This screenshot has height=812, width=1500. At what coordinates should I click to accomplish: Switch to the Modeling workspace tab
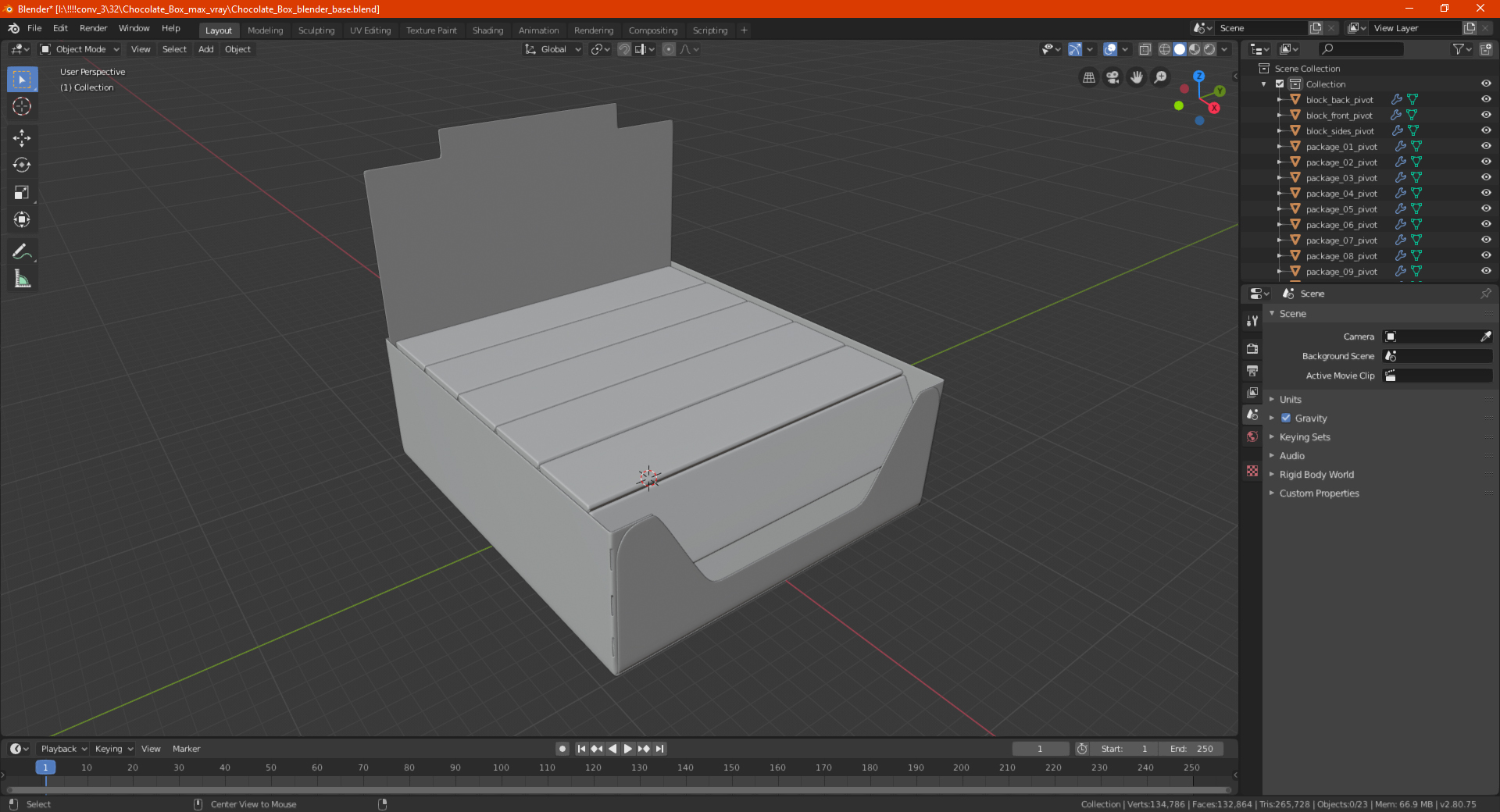click(265, 30)
